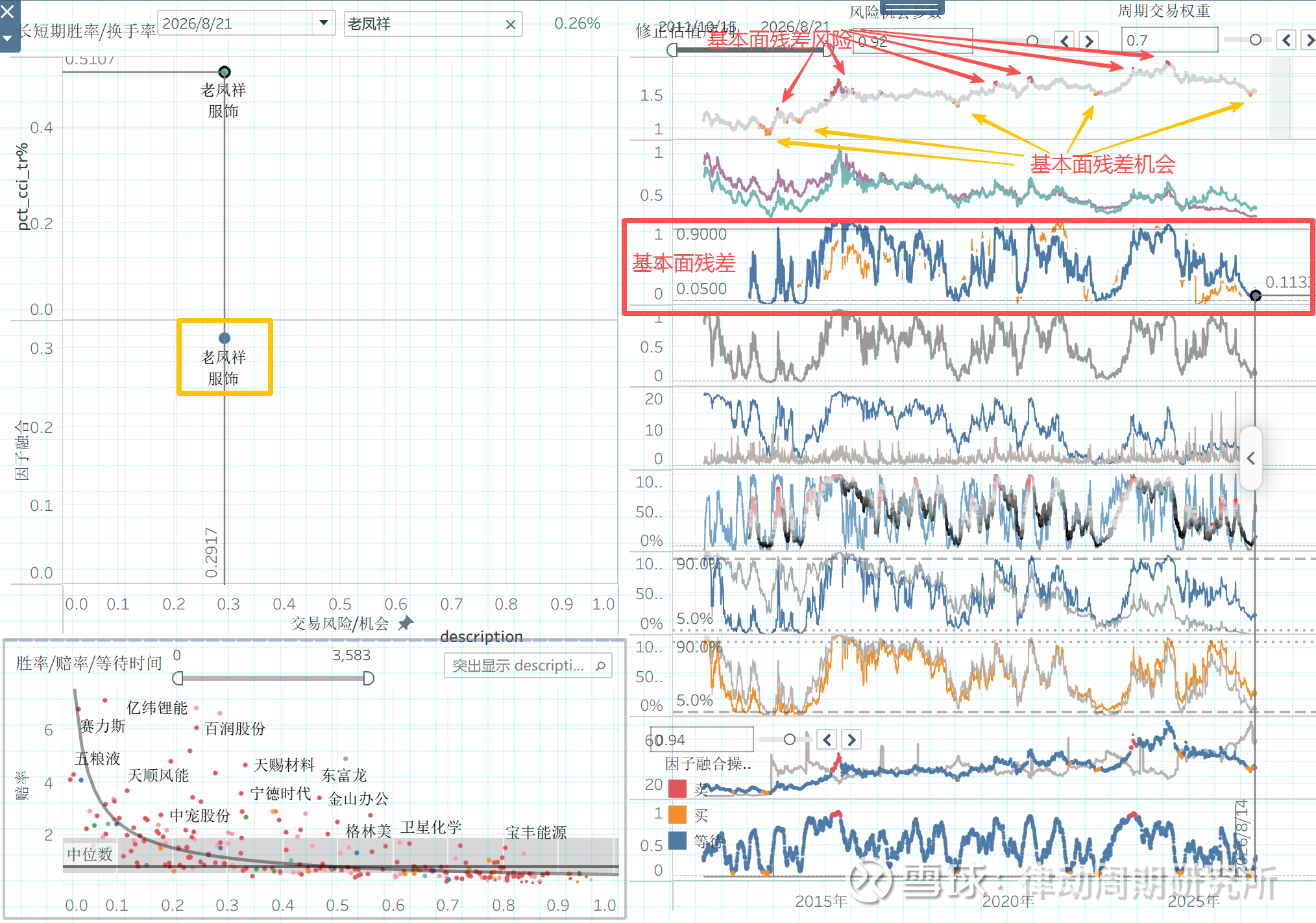Viewport: 1316px width, 923px height.
Task: Click the left handle of the 0–3,583 range slider
Action: tap(178, 678)
